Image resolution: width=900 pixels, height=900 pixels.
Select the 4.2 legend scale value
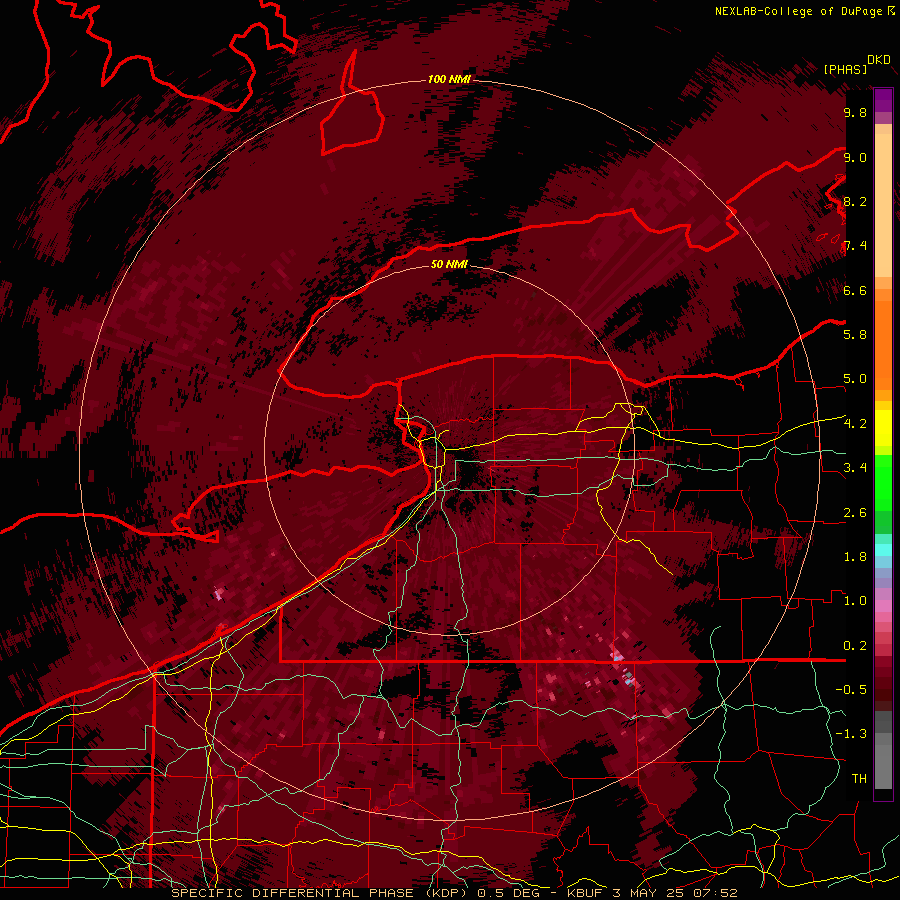click(x=855, y=424)
